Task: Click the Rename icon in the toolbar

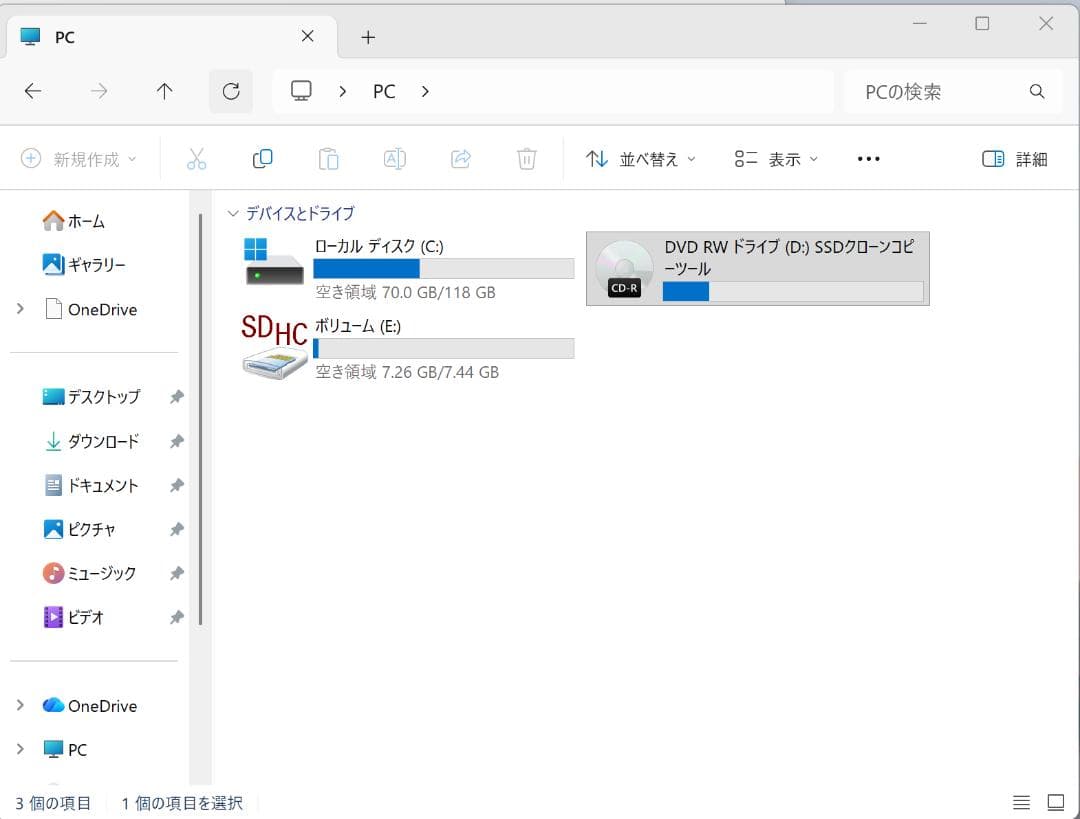Action: [x=394, y=158]
